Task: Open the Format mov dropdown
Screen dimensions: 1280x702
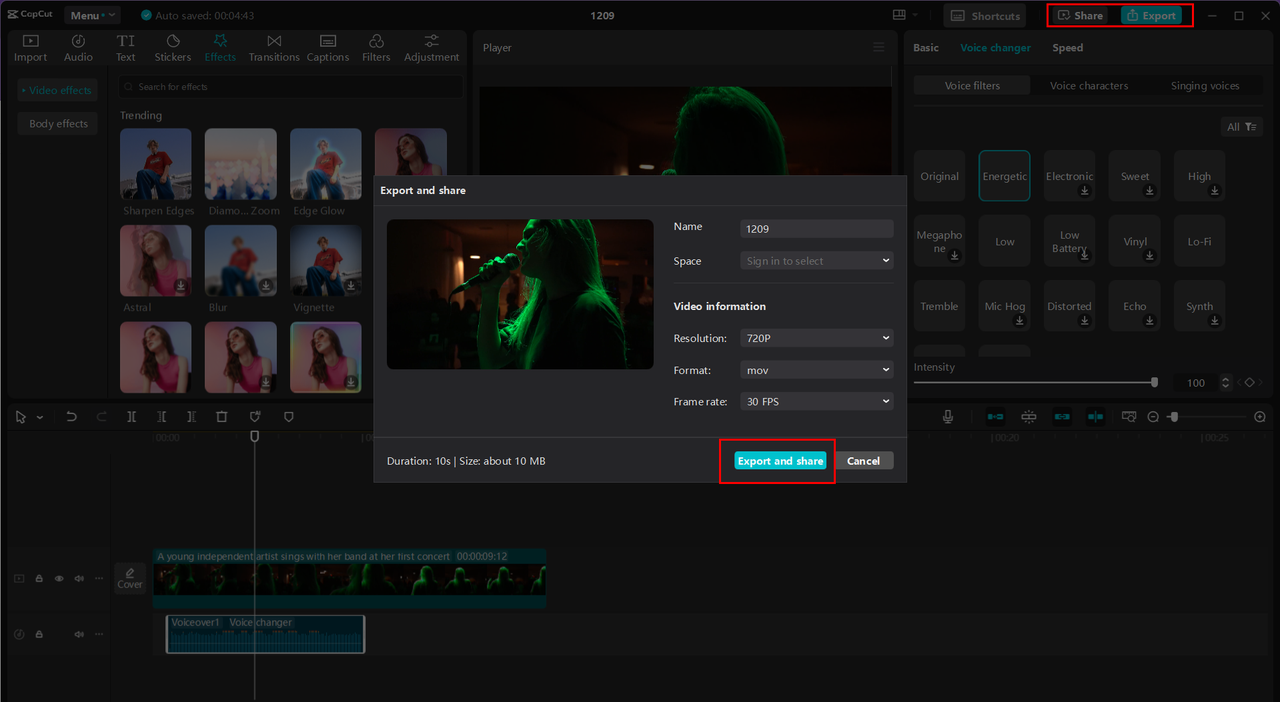Action: pyautogui.click(x=817, y=370)
